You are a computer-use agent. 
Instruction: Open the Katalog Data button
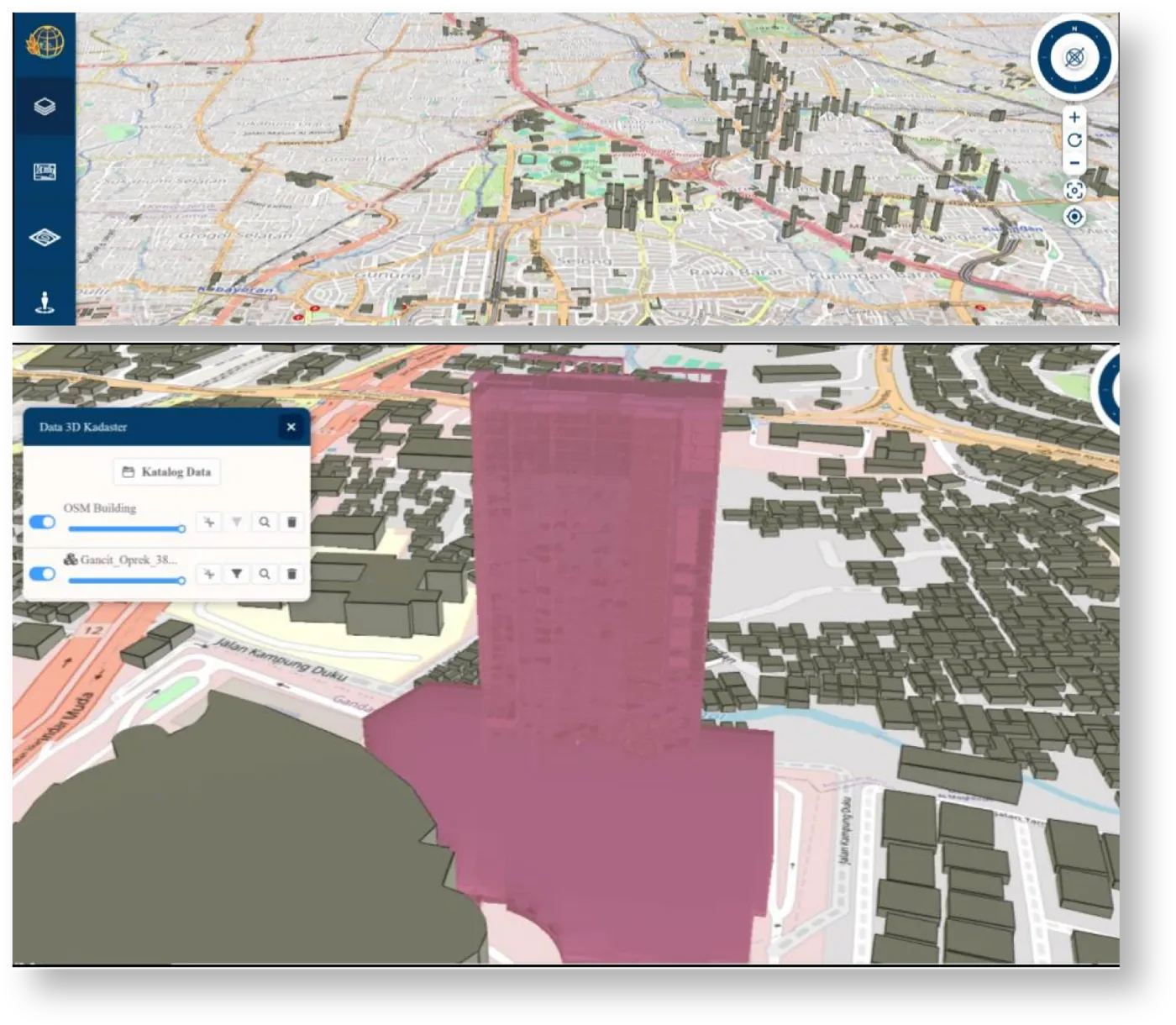point(166,472)
